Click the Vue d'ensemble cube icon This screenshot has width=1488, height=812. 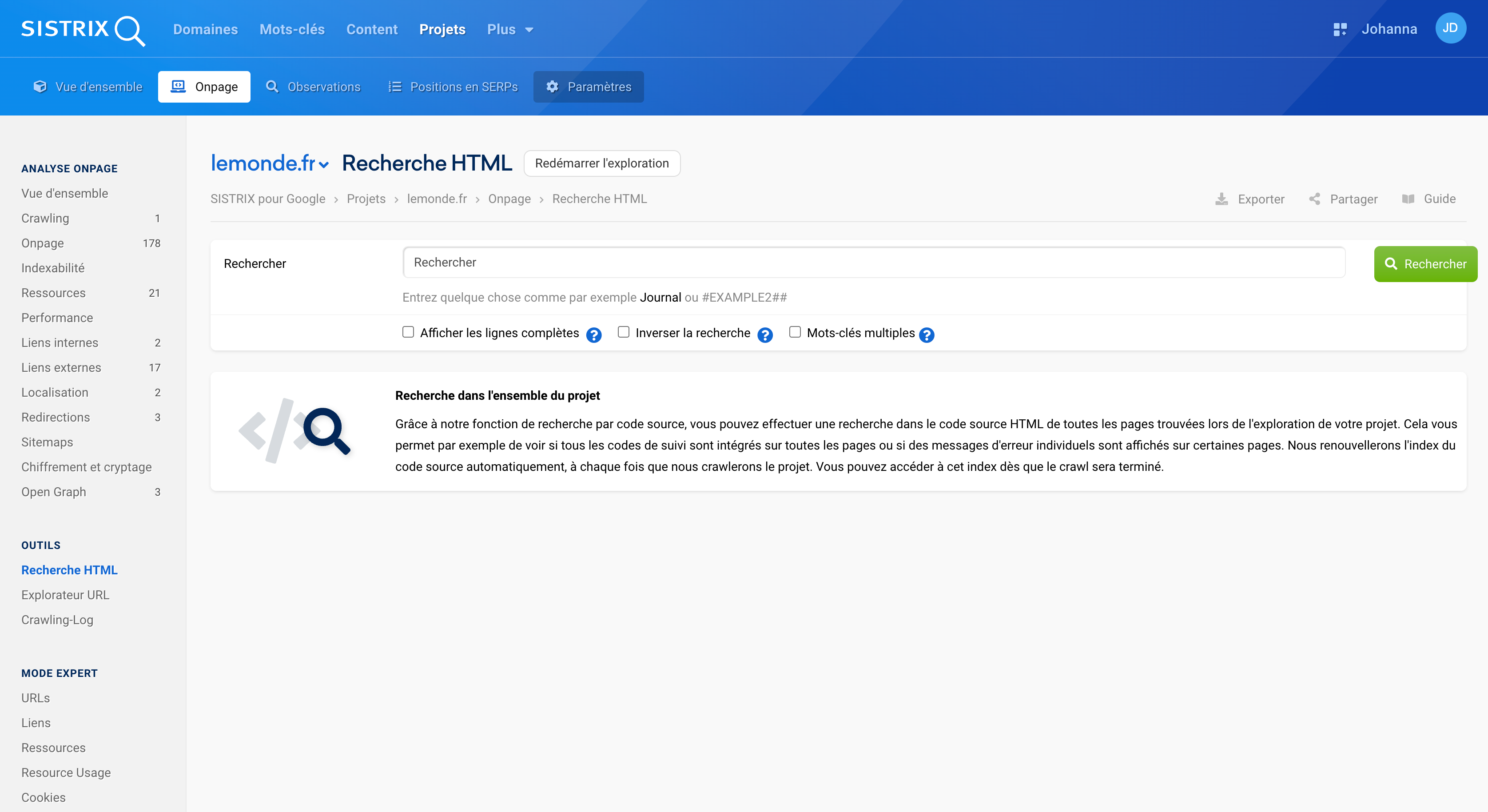coord(40,87)
